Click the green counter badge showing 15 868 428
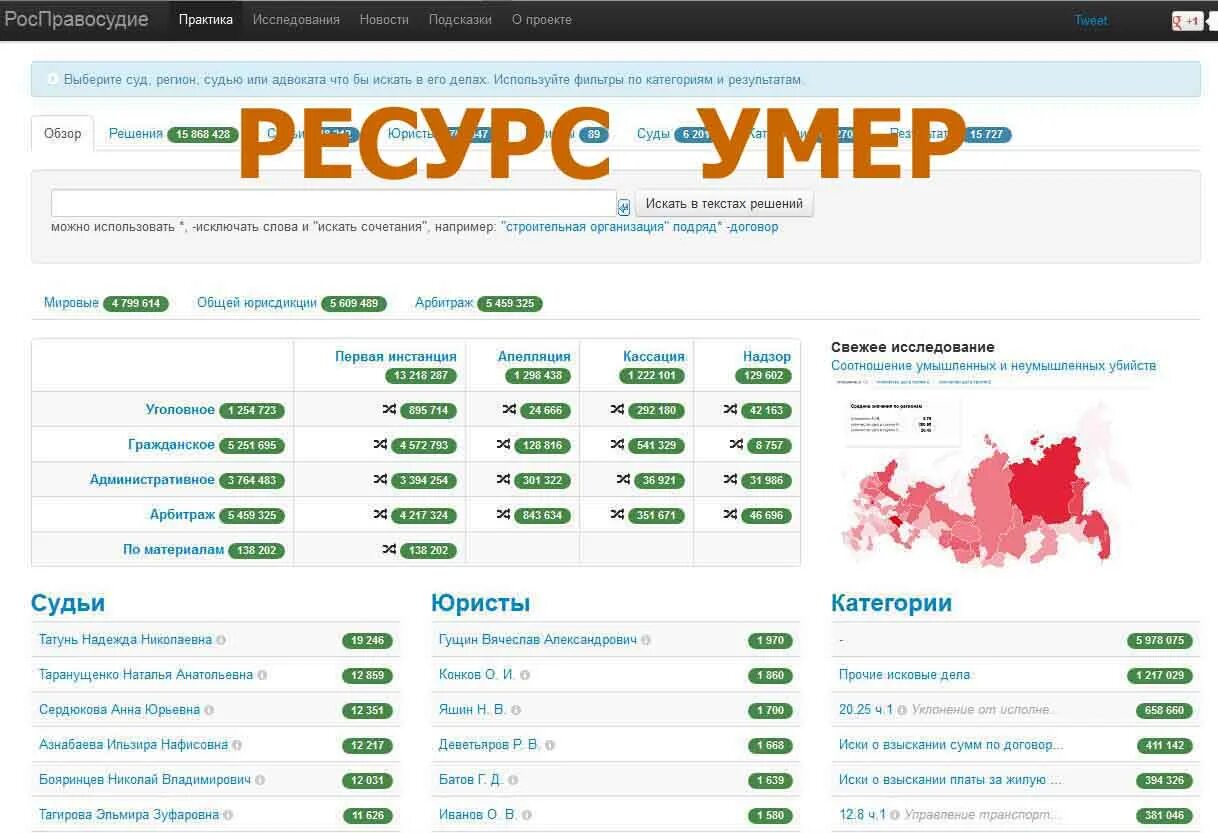The image size is (1218, 833). pyautogui.click(x=204, y=132)
